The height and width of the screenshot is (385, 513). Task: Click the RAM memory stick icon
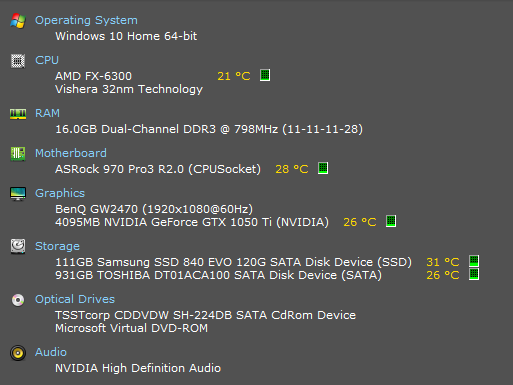(x=18, y=114)
